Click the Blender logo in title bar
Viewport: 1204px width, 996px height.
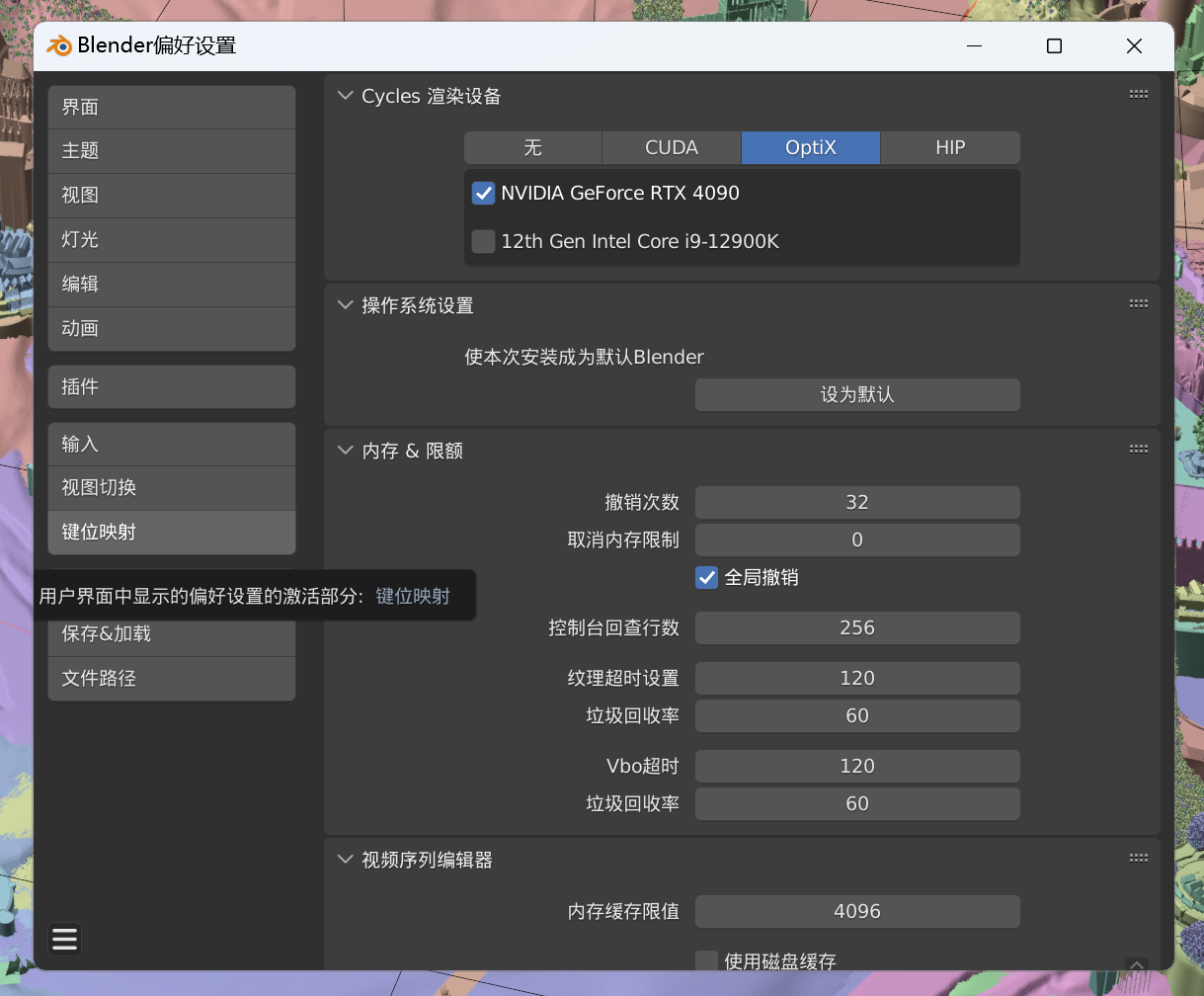pyautogui.click(x=59, y=45)
